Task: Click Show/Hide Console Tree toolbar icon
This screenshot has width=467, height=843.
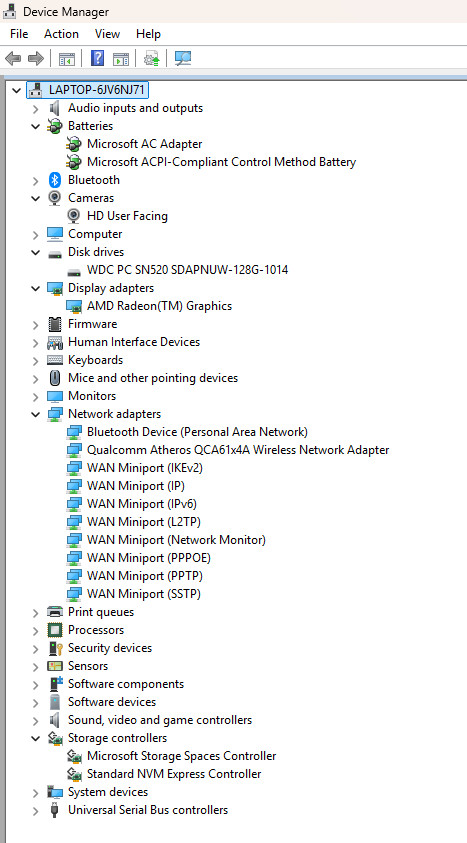Action: tap(67, 58)
